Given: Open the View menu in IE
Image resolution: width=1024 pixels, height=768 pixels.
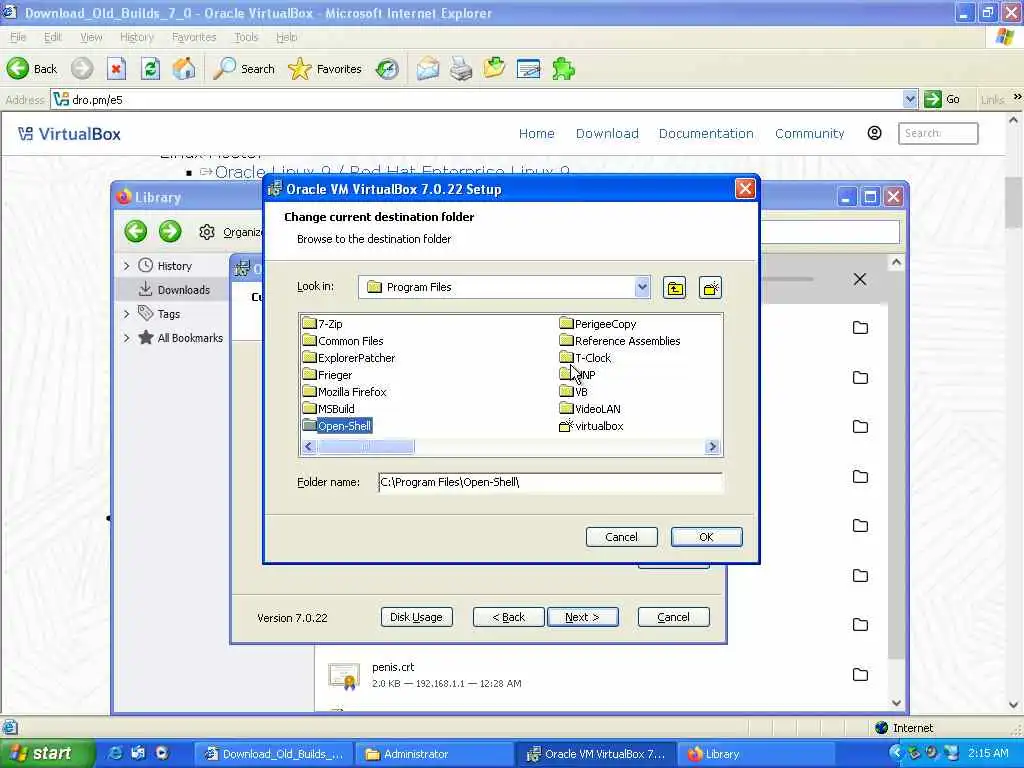Looking at the screenshot, I should coord(91,37).
